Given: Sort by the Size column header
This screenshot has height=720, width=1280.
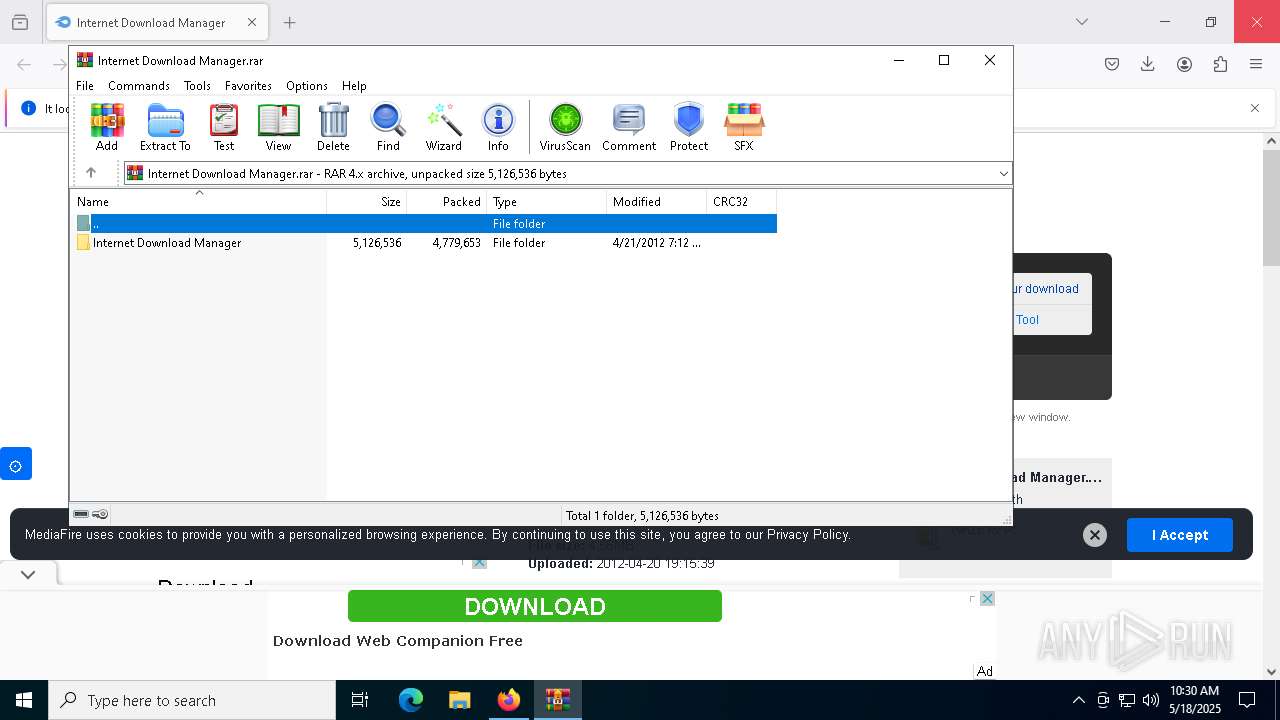Looking at the screenshot, I should tap(367, 201).
